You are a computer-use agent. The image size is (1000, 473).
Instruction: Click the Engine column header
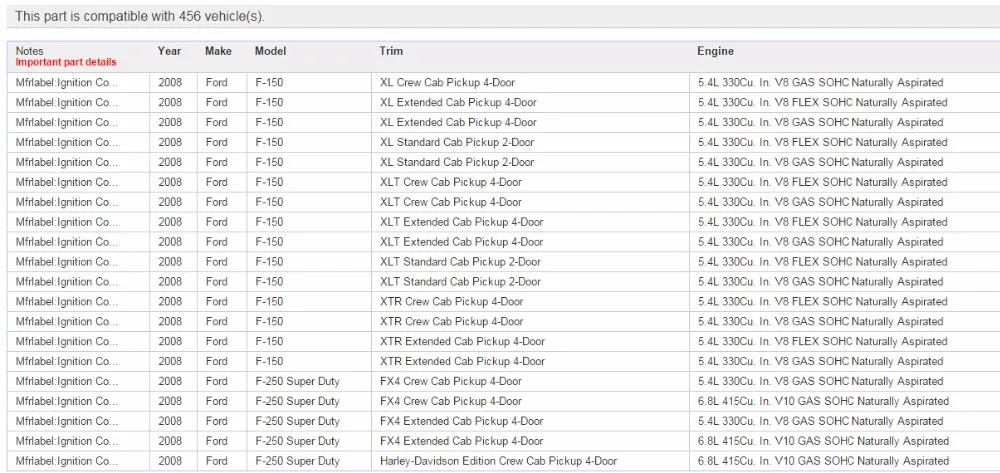(x=716, y=51)
